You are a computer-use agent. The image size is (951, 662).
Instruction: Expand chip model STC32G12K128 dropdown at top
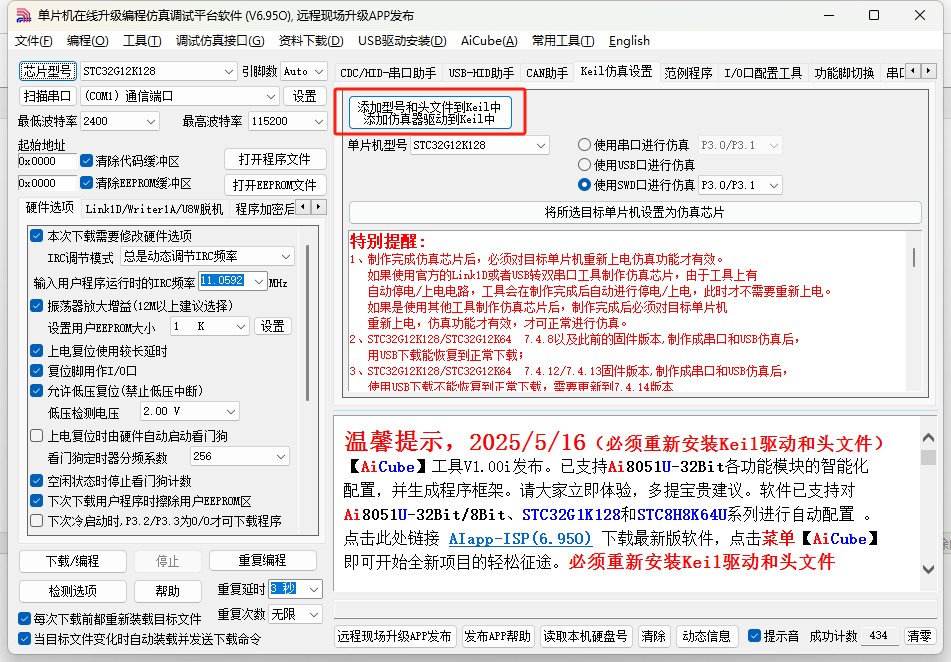229,71
